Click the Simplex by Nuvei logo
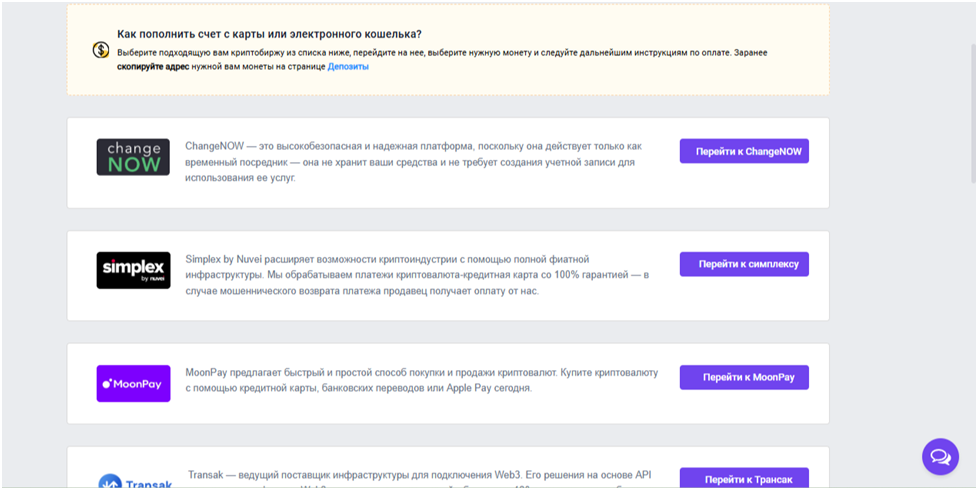Viewport: 978px width, 490px height. pos(133,270)
